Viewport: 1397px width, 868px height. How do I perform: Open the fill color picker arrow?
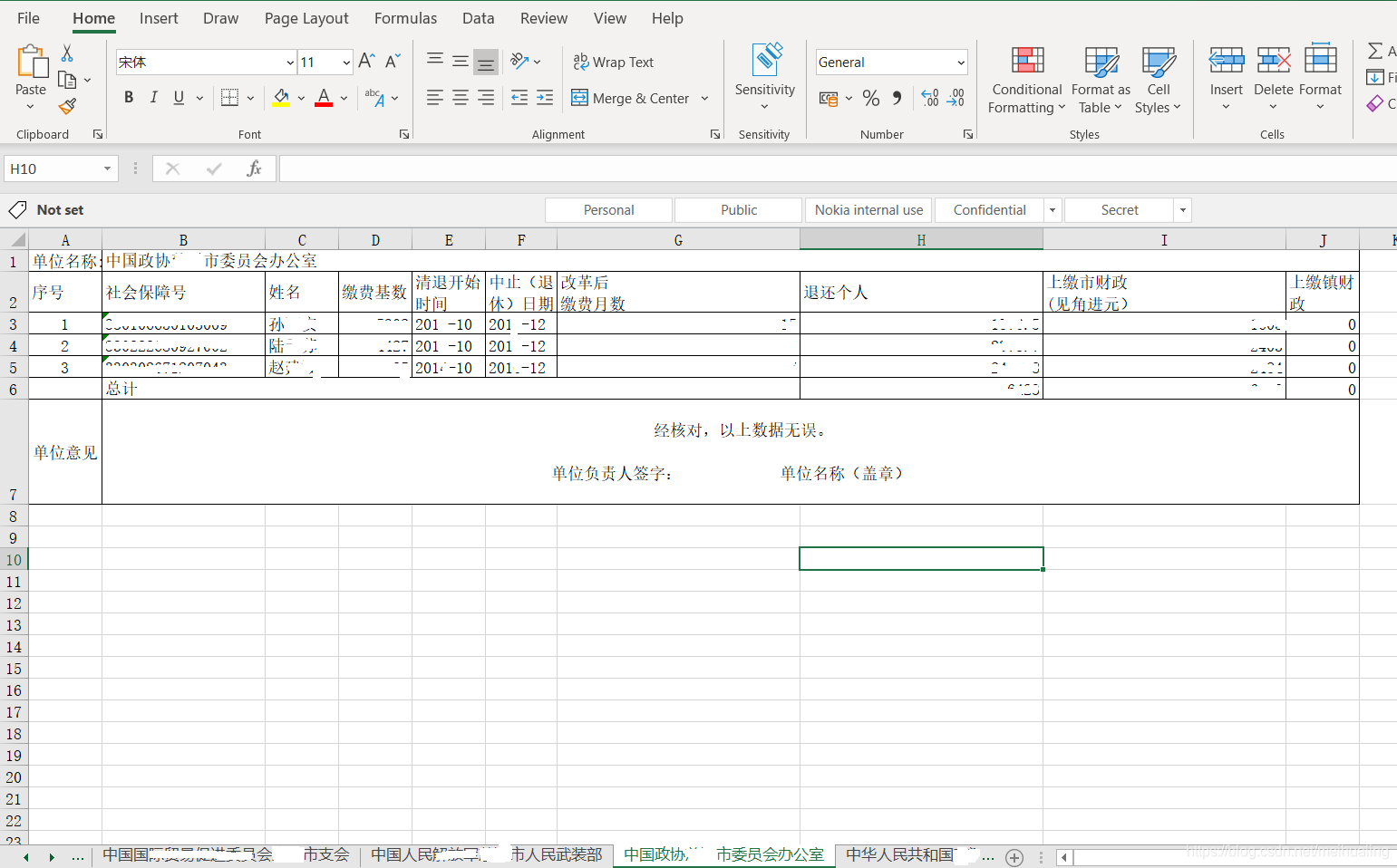coord(300,98)
